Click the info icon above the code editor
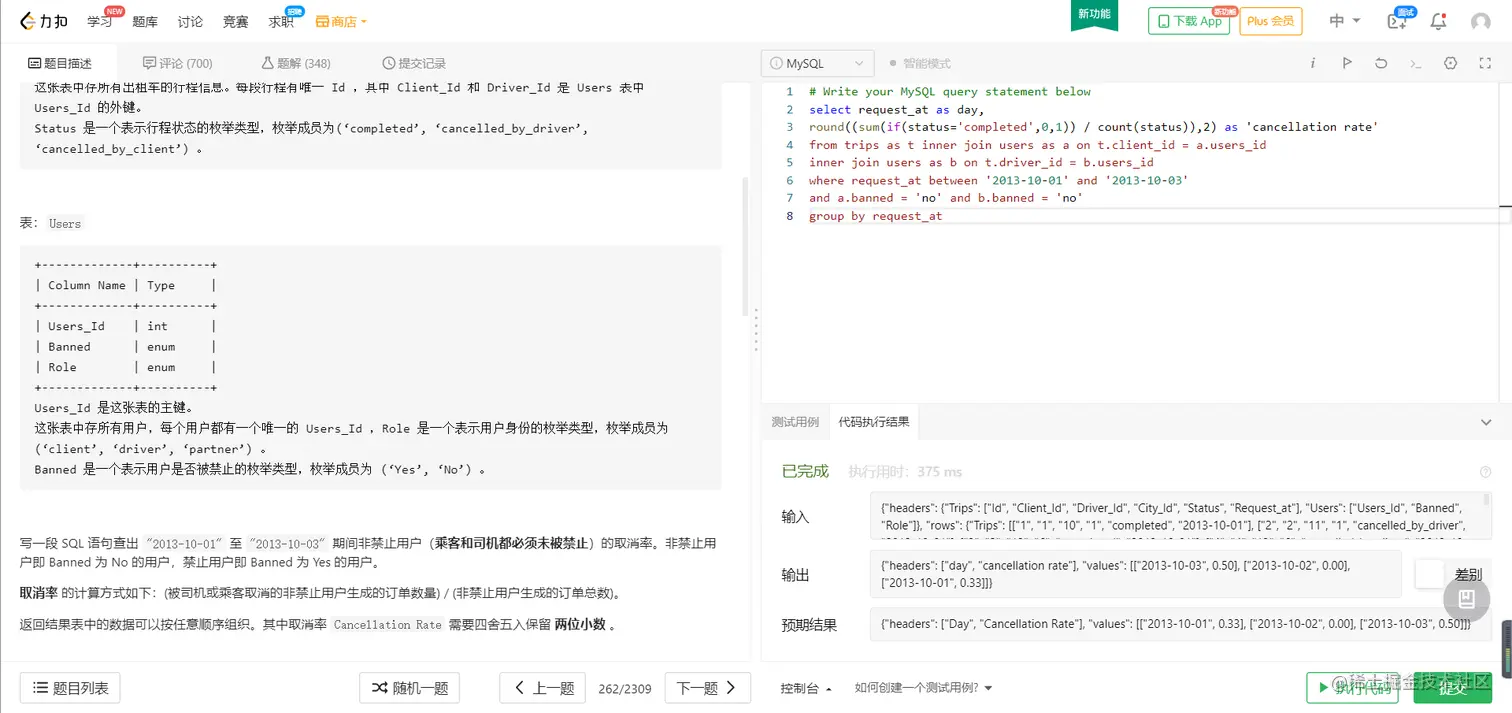1512x713 pixels. pos(1312,62)
